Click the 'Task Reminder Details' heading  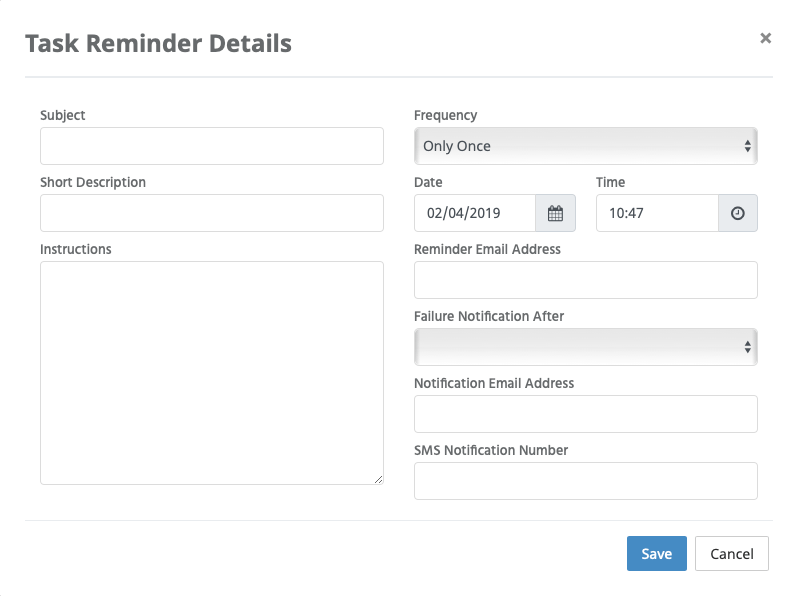coord(158,44)
